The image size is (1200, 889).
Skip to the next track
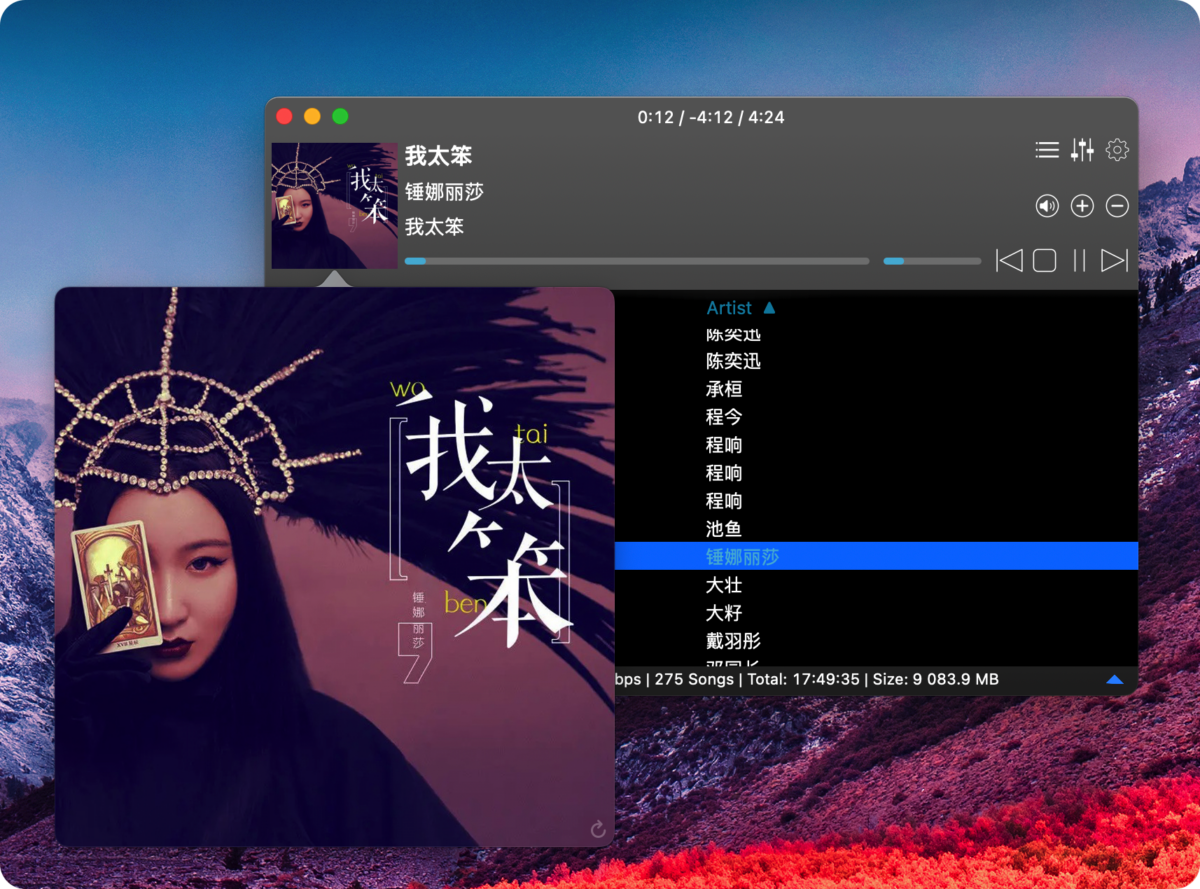[1114, 261]
